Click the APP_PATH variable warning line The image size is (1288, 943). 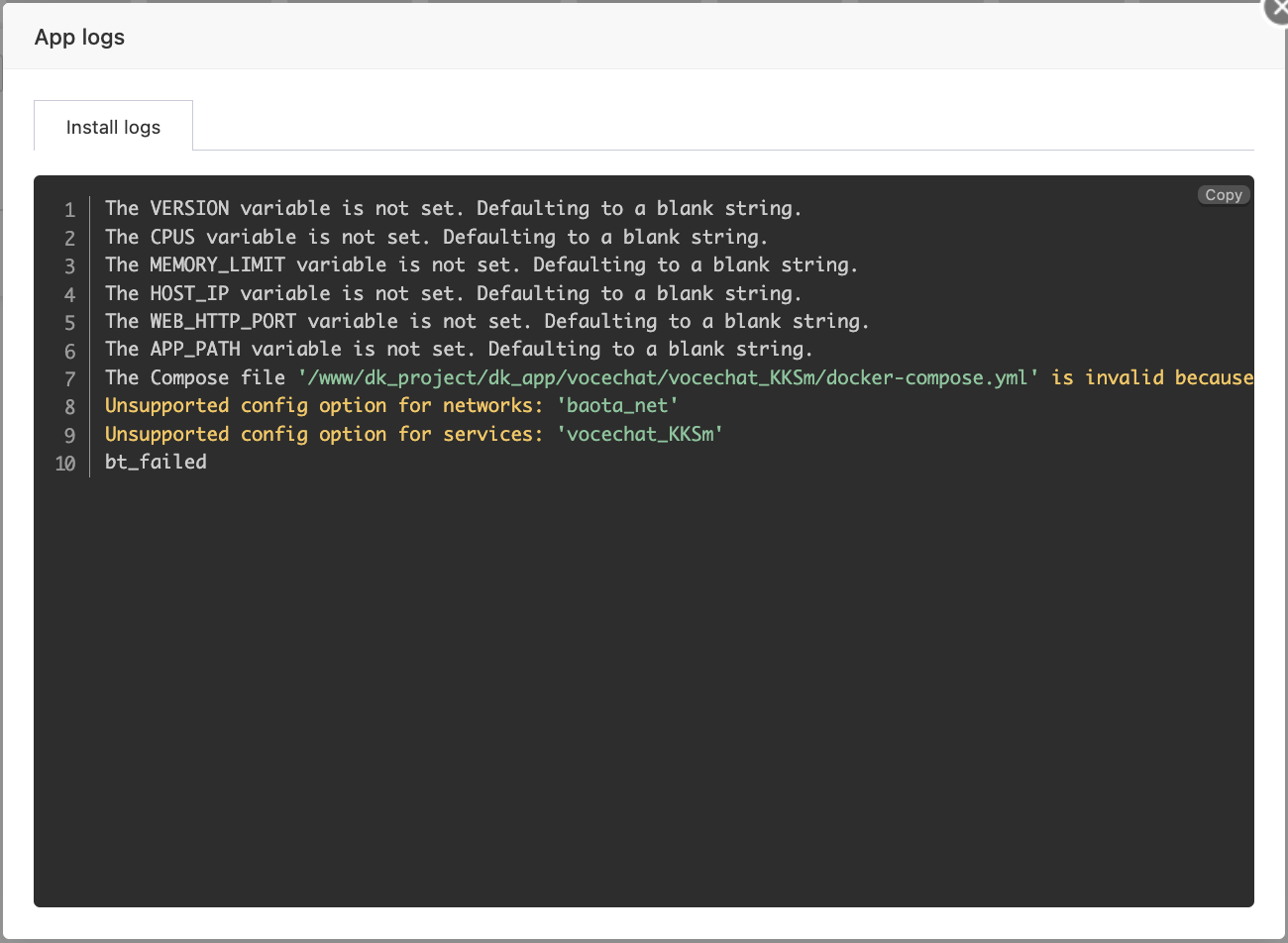click(x=459, y=350)
